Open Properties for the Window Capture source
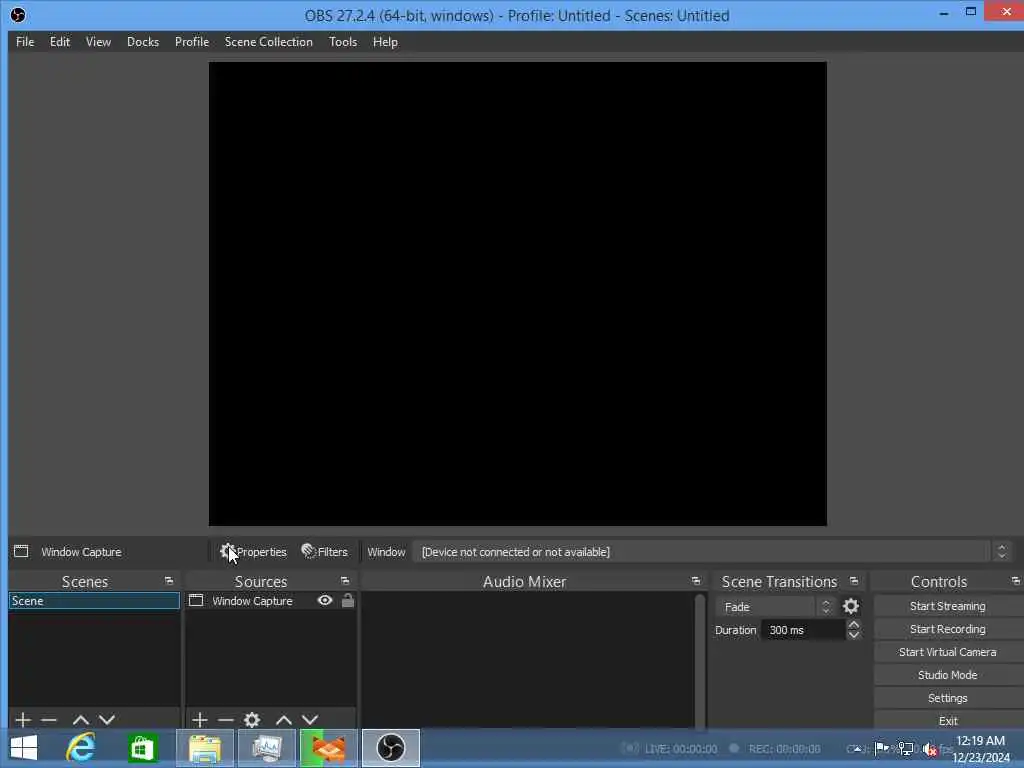Viewport: 1024px width, 768px height. click(253, 552)
